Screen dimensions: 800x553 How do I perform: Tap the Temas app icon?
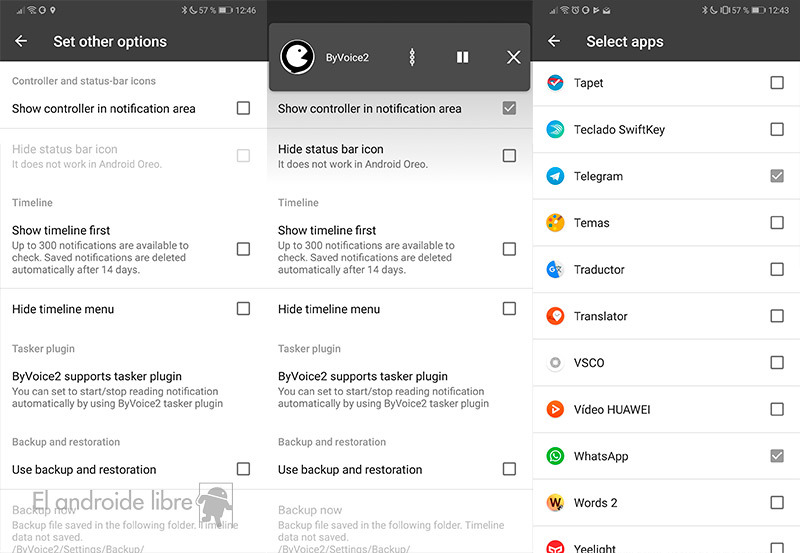click(x=555, y=223)
